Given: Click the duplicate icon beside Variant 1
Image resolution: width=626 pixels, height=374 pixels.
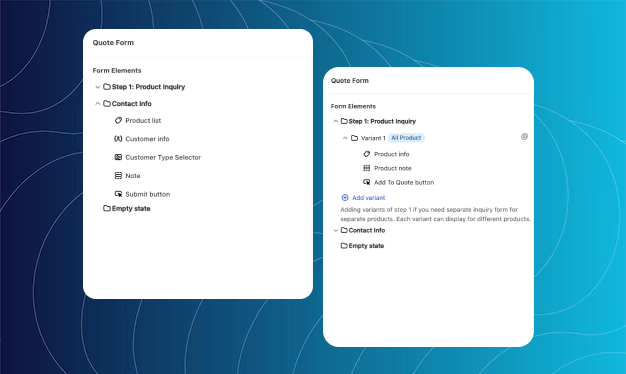Looking at the screenshot, I should click(524, 137).
